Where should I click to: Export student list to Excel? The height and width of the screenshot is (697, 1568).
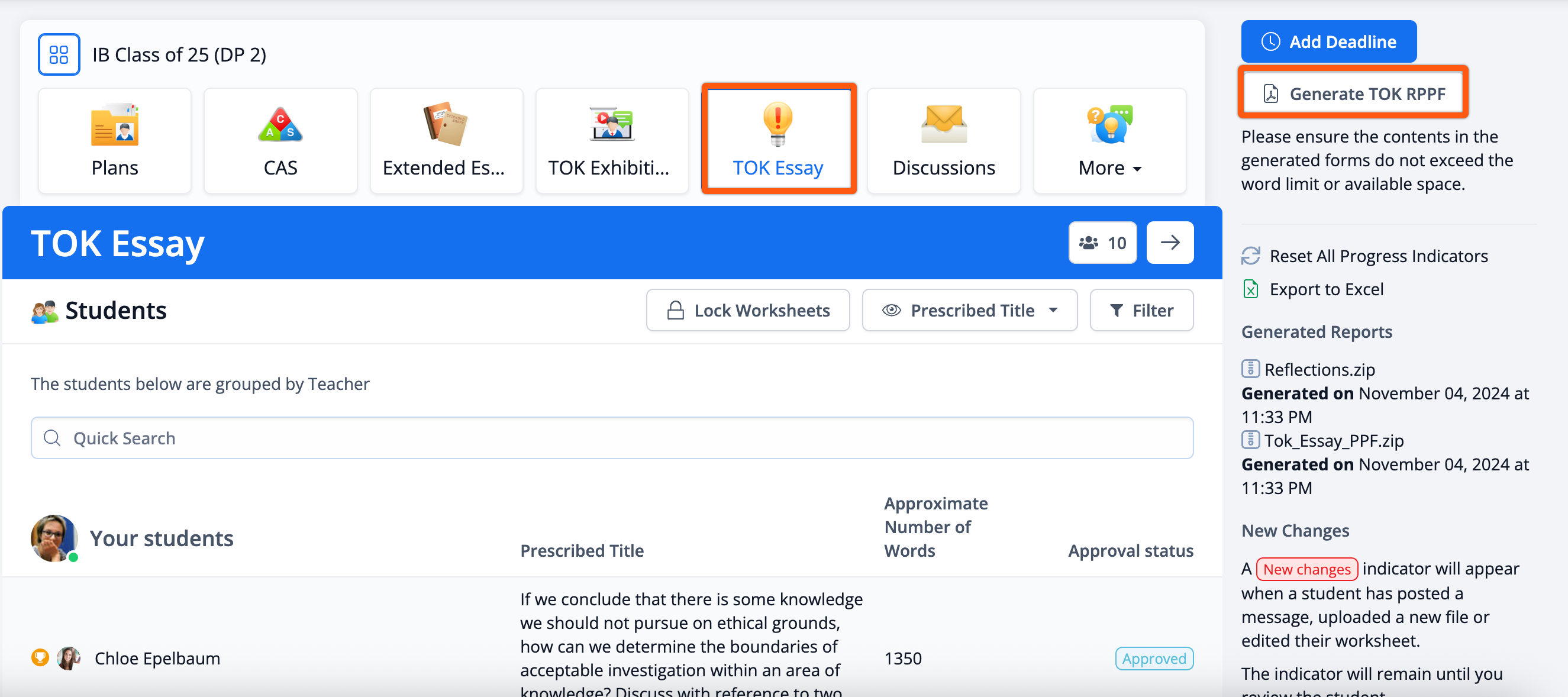pyautogui.click(x=1326, y=289)
